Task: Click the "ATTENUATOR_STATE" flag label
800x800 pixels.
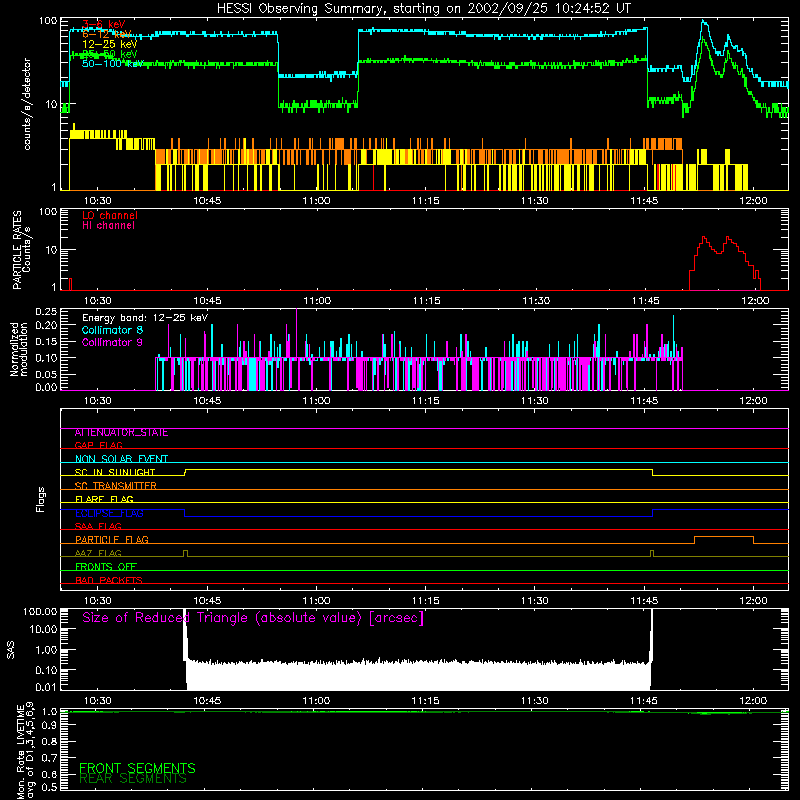Action: [121, 432]
